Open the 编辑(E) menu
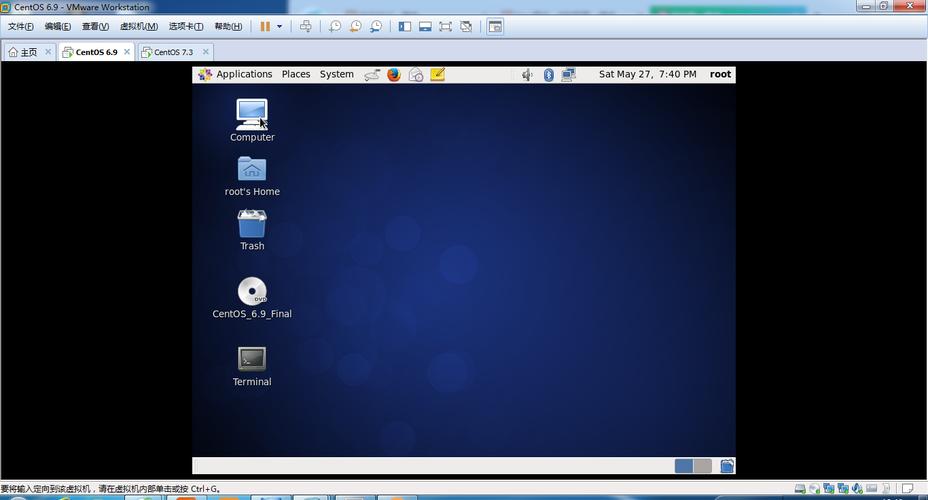Screen dimensions: 928x500 57,27
